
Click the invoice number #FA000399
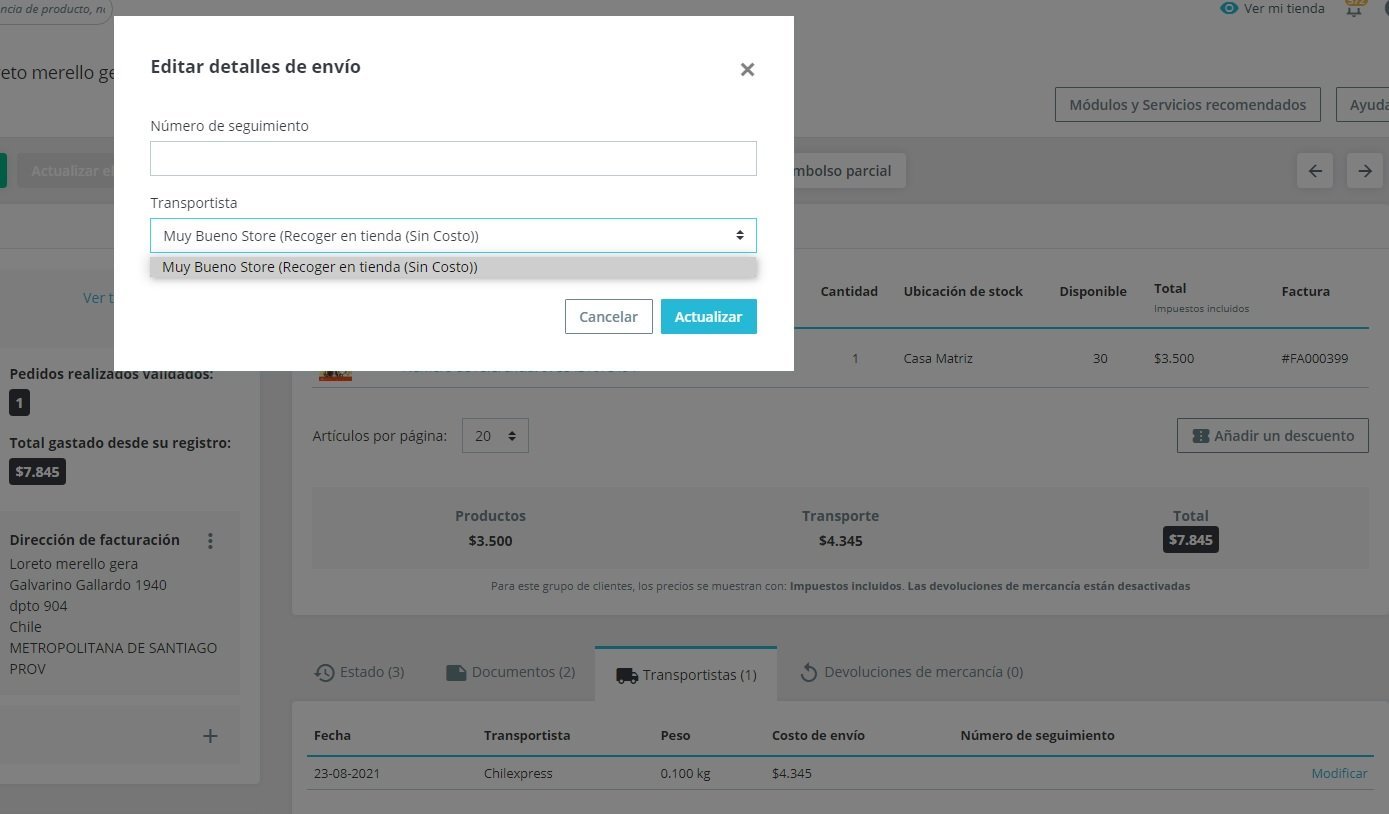point(1314,358)
